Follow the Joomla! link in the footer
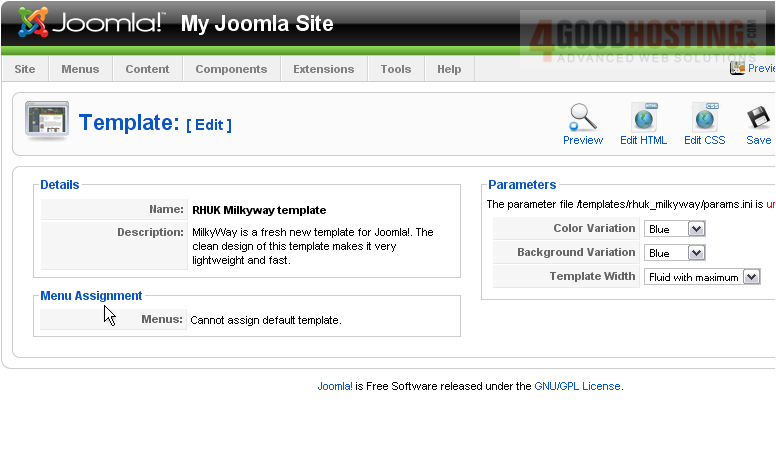The width and height of the screenshot is (776, 450). (x=334, y=386)
